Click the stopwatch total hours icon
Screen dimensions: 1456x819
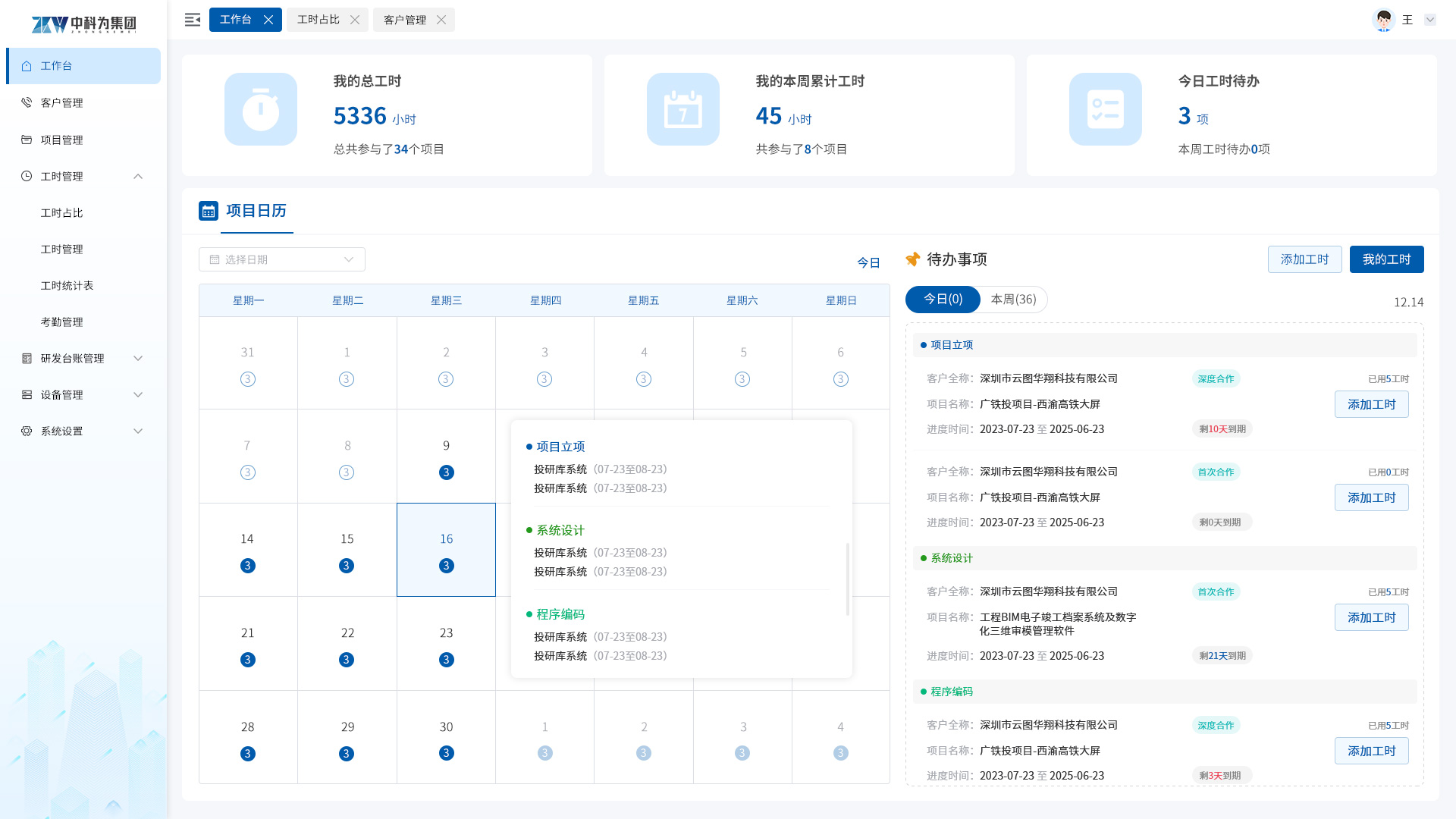pyautogui.click(x=260, y=109)
